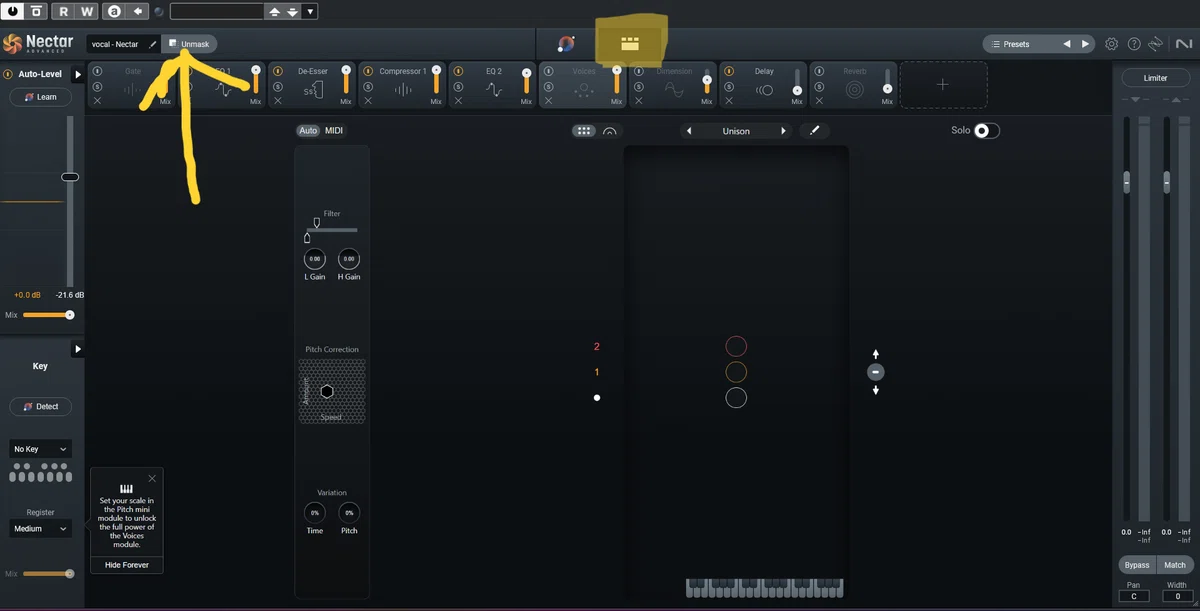Open Nectar settings gear
The height and width of the screenshot is (611, 1200).
[x=1112, y=44]
